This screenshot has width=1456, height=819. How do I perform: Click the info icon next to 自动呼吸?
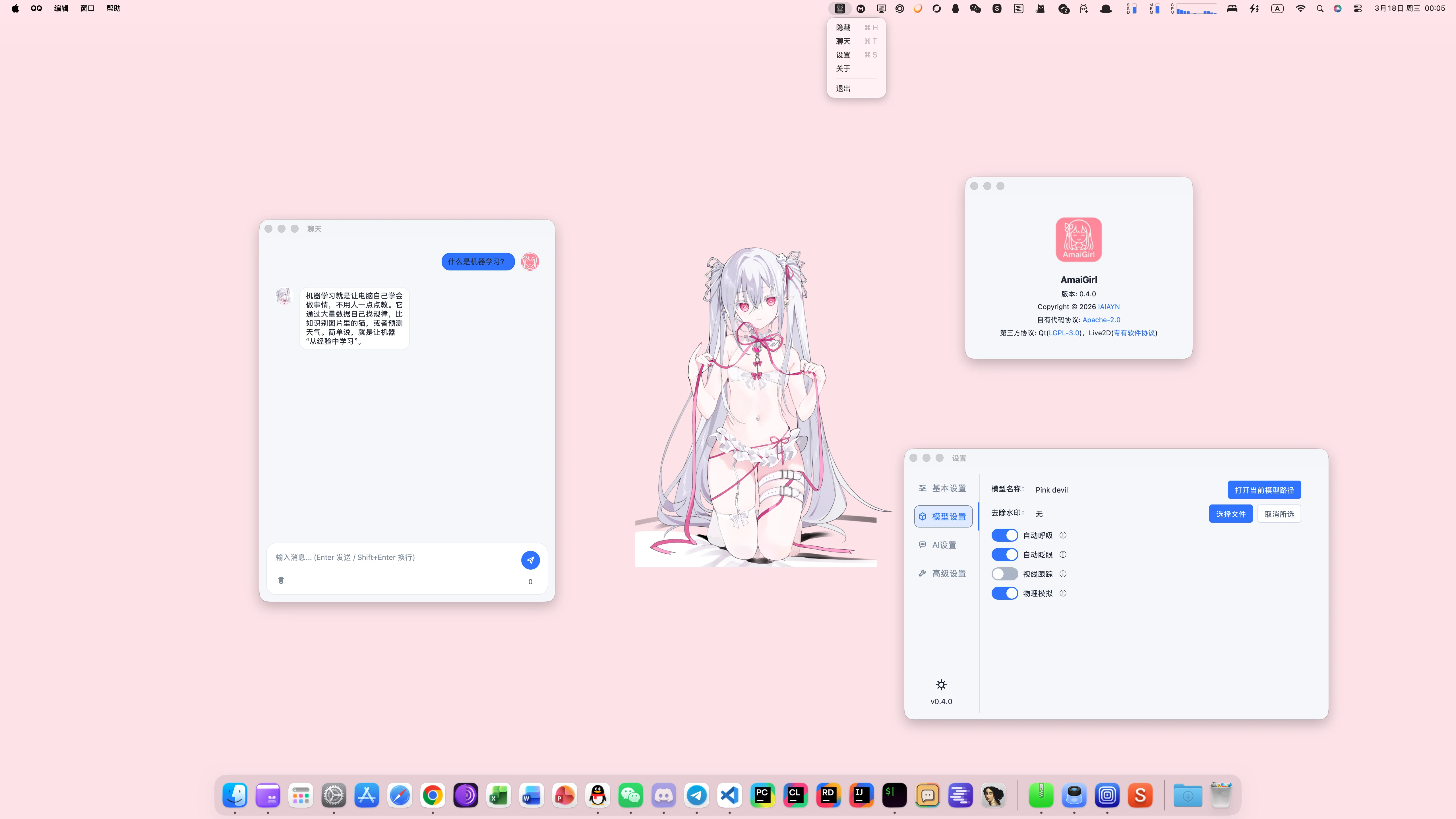(1063, 535)
